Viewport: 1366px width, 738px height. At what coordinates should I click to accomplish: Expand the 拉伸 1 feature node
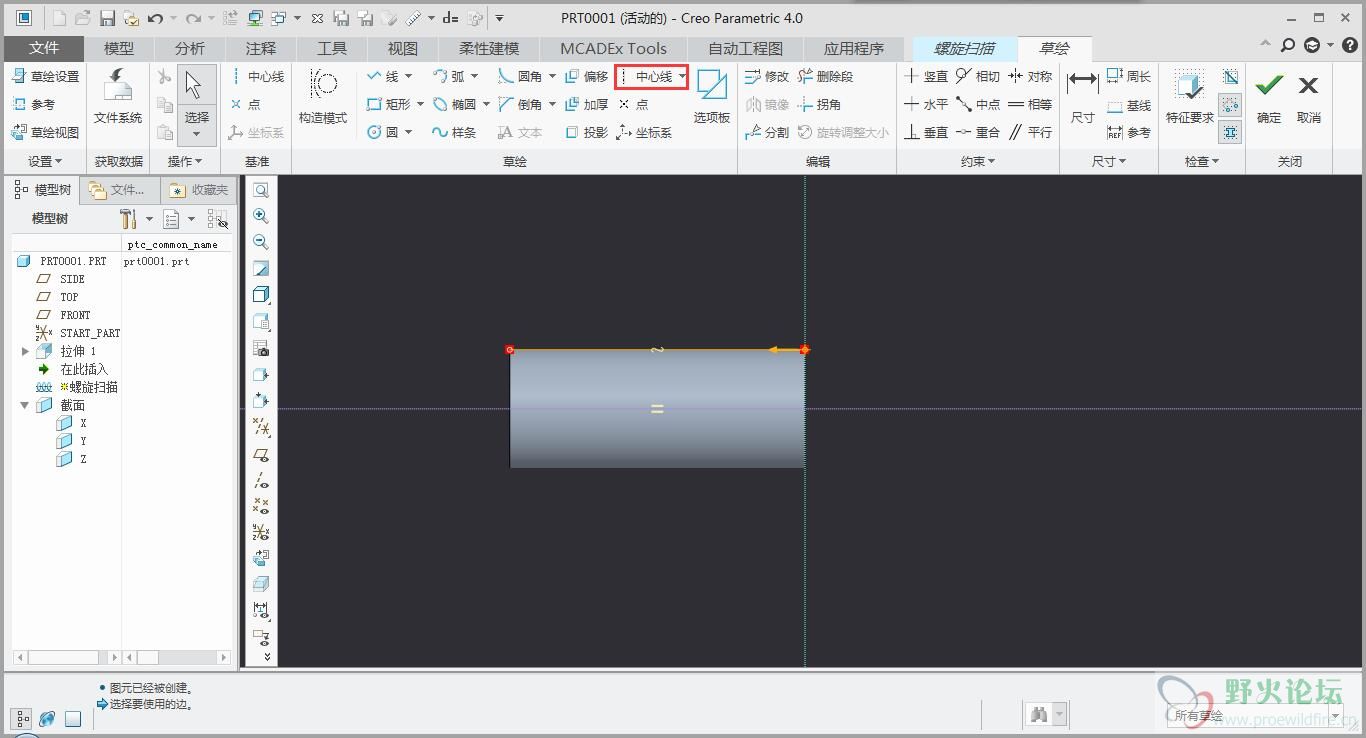(25, 351)
